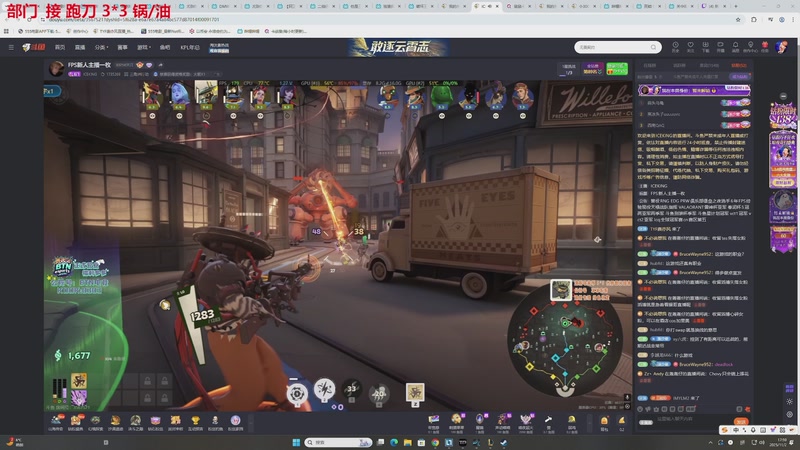The width and height of the screenshot is (800, 450).
Task: Switch to the first chat ranking tab
Action: [649, 65]
